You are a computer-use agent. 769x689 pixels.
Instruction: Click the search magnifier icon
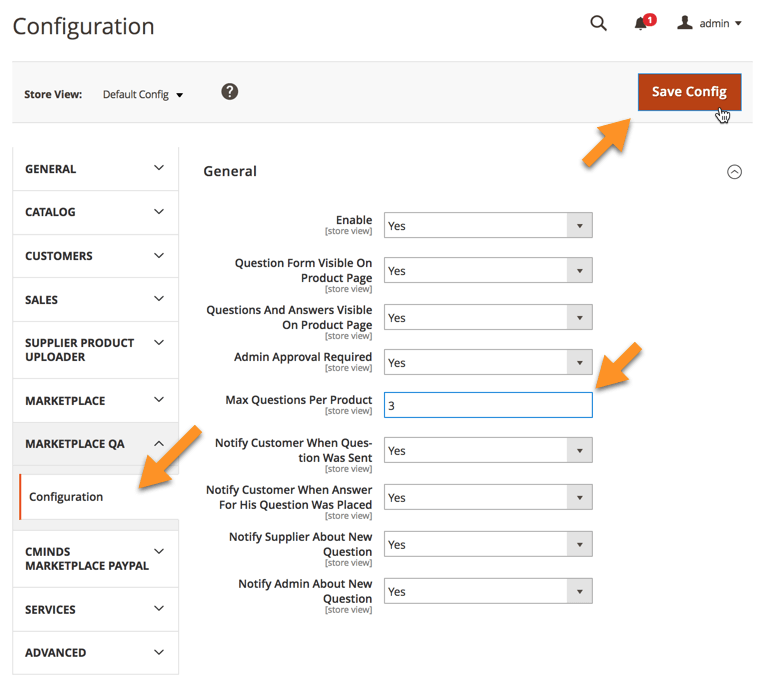(598, 24)
